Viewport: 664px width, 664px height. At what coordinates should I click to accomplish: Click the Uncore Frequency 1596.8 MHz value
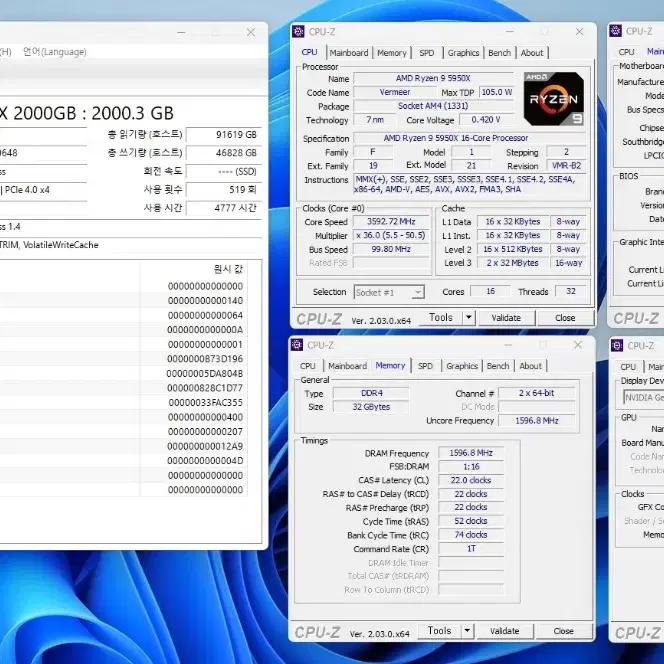(x=537, y=421)
